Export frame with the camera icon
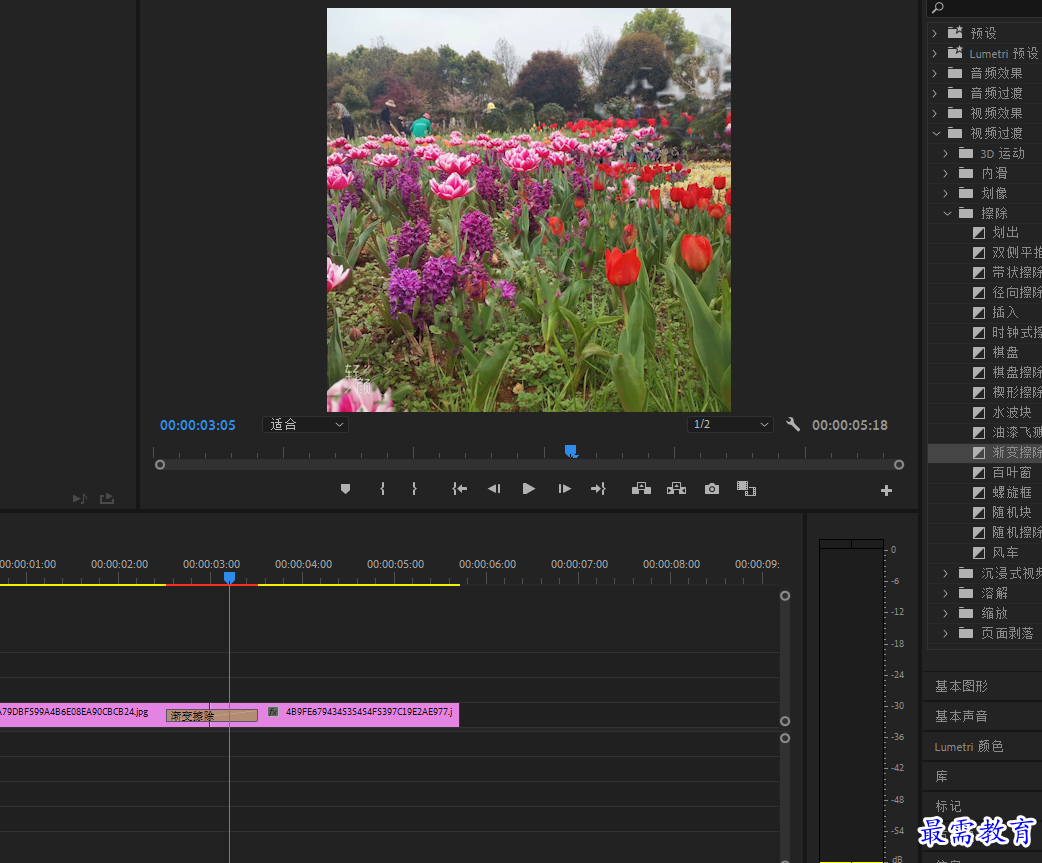Viewport: 1042px width, 863px height. click(x=712, y=489)
